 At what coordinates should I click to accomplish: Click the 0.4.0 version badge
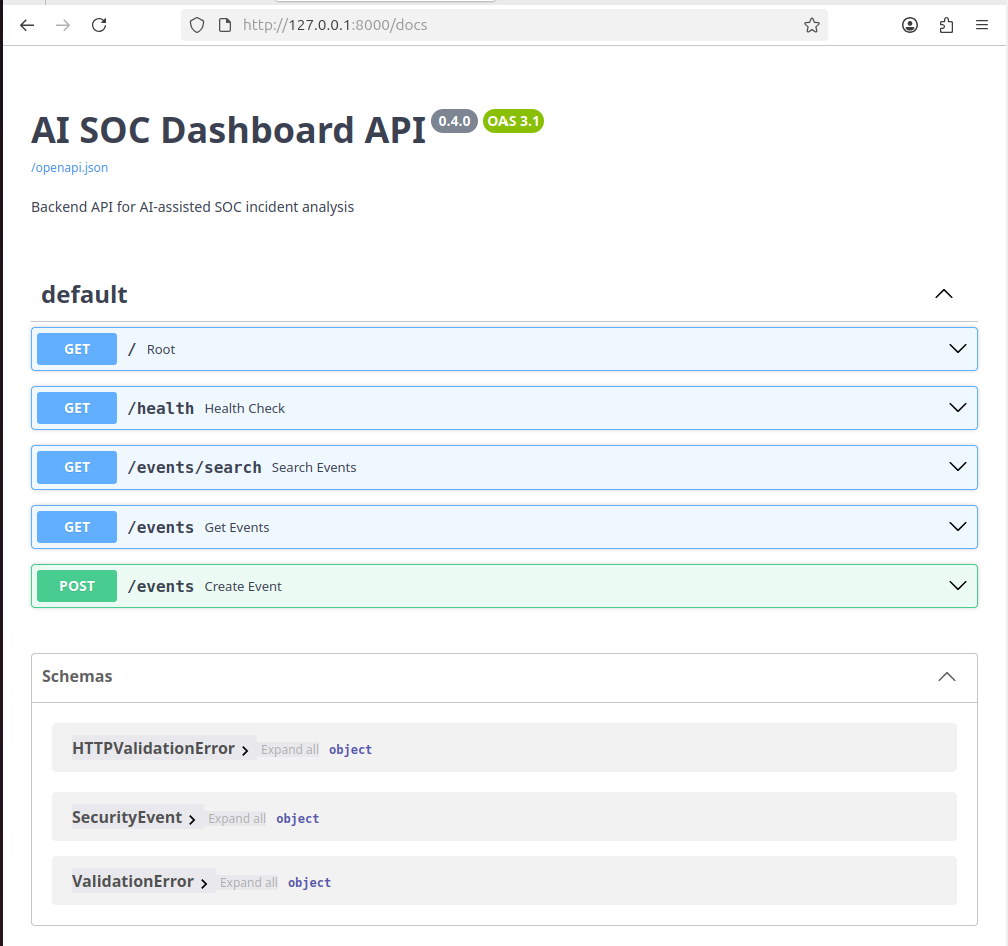point(454,121)
